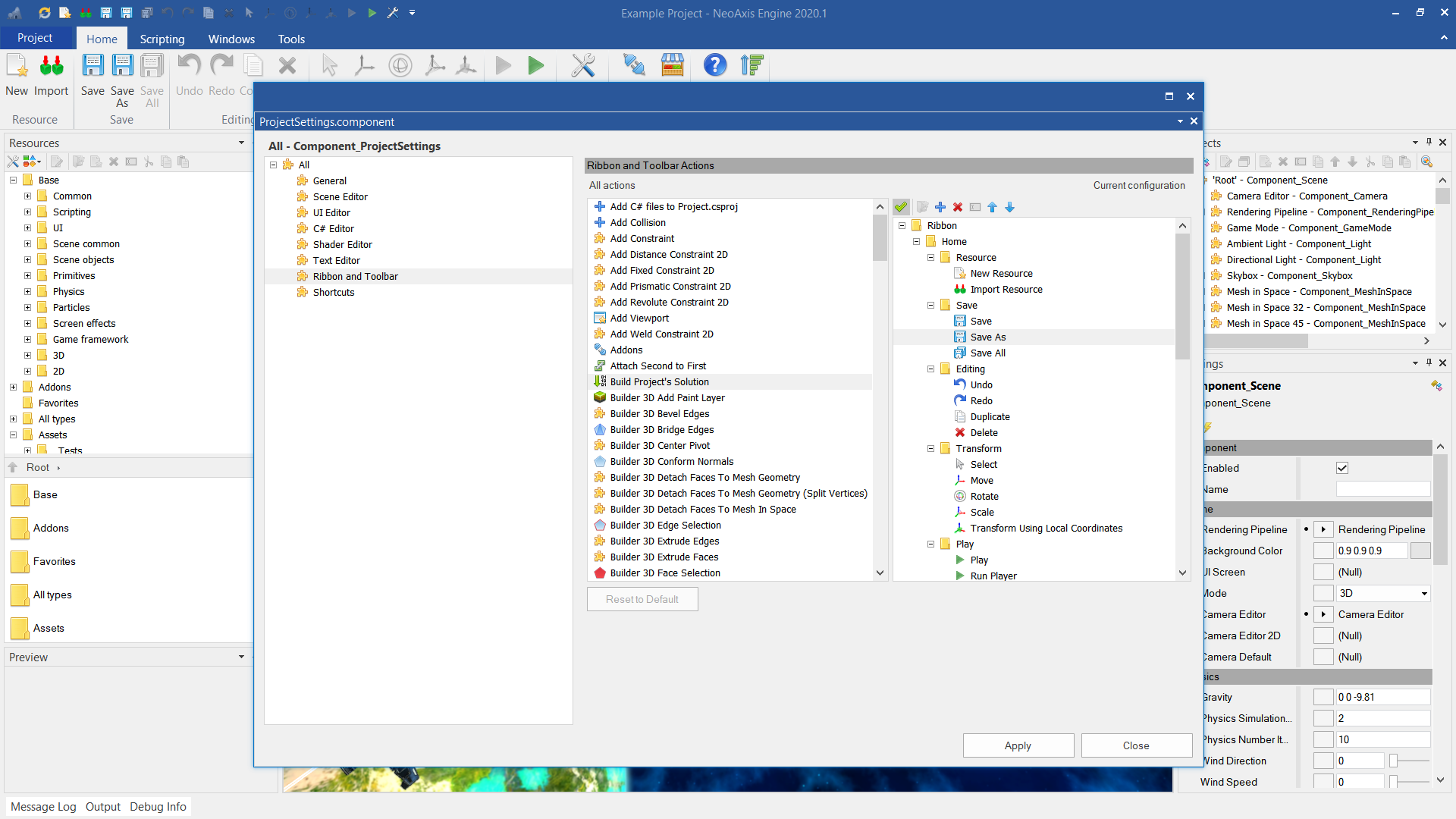This screenshot has width=1456, height=819.
Task: Click the Apply button
Action: 1018,745
